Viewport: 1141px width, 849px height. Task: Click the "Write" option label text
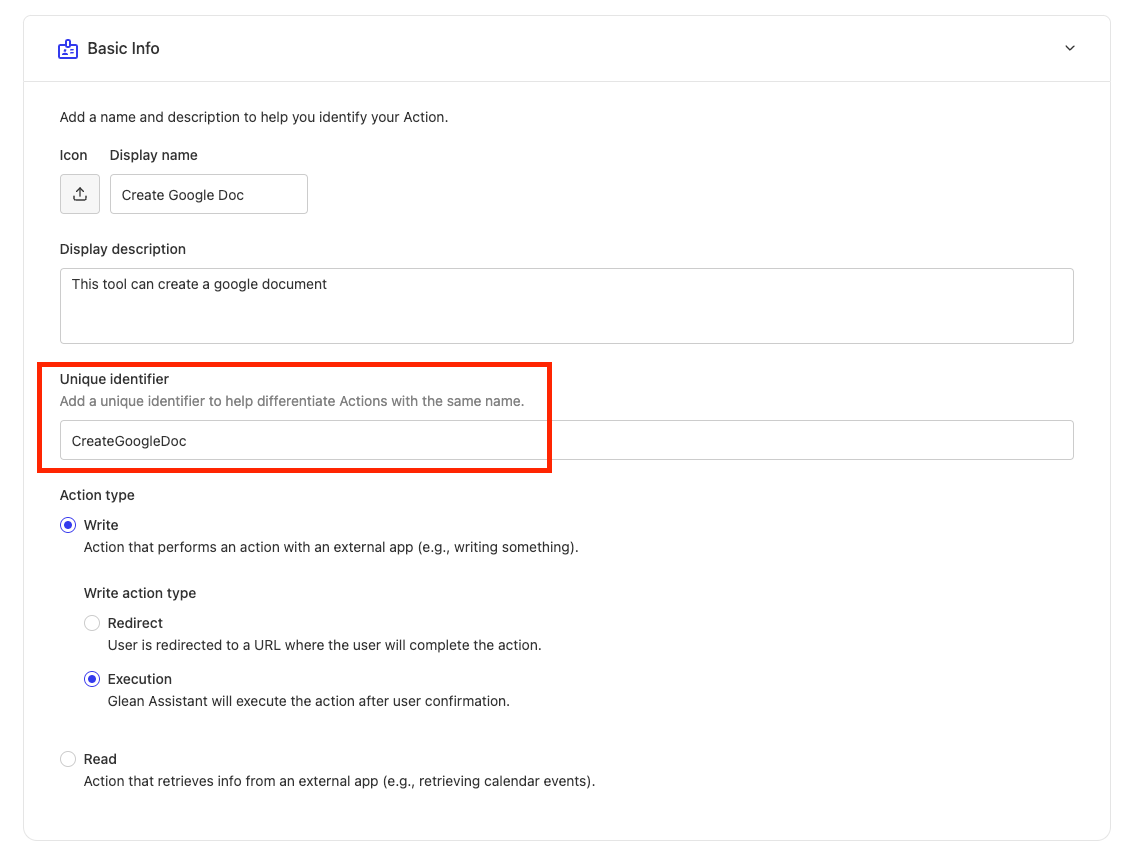tap(101, 525)
